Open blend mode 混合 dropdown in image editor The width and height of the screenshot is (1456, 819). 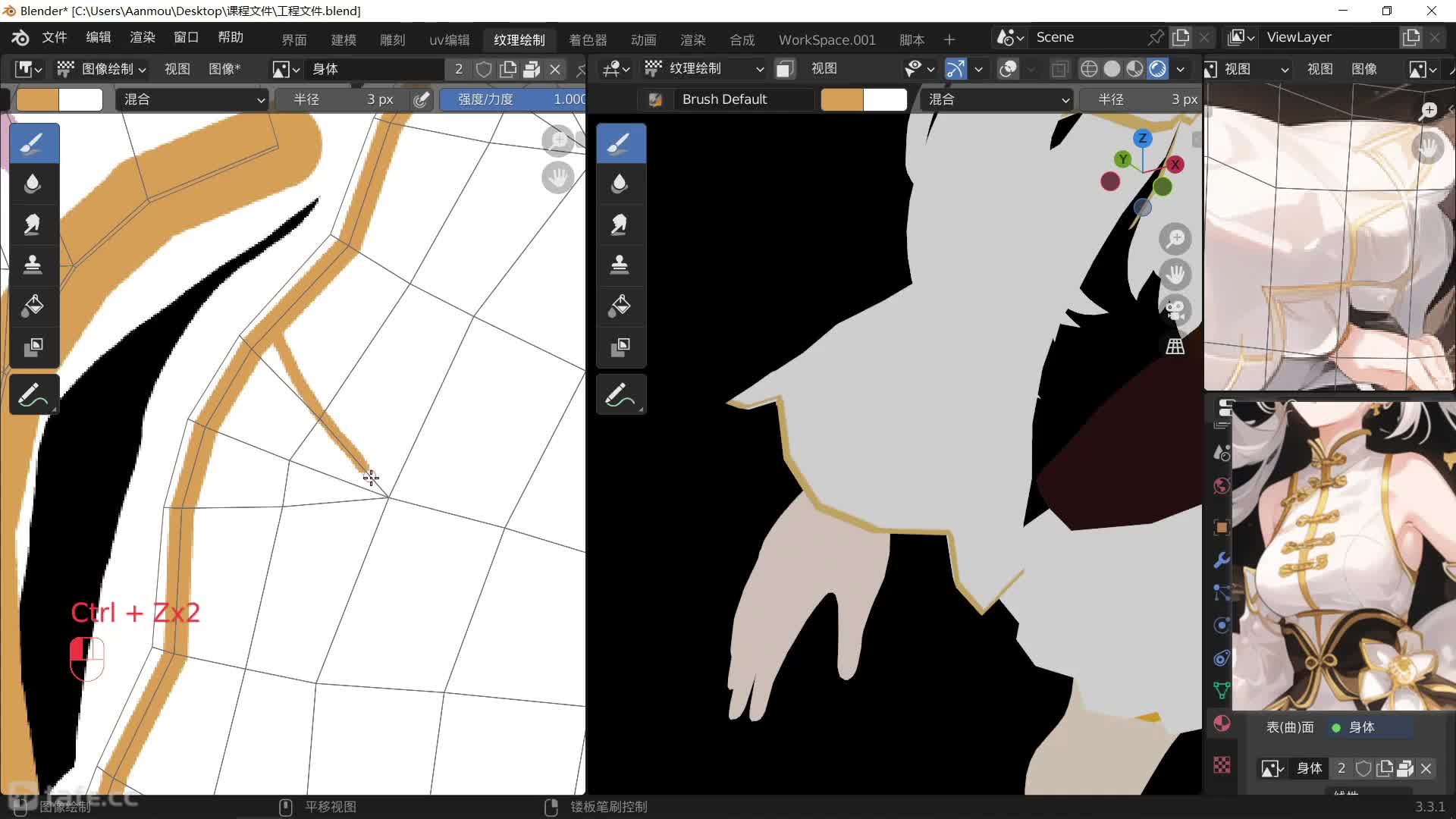click(193, 99)
